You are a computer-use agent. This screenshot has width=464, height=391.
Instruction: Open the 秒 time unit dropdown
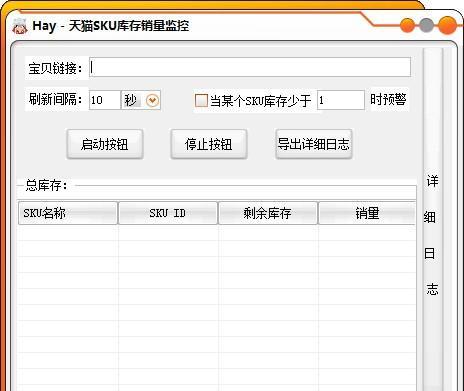152,100
